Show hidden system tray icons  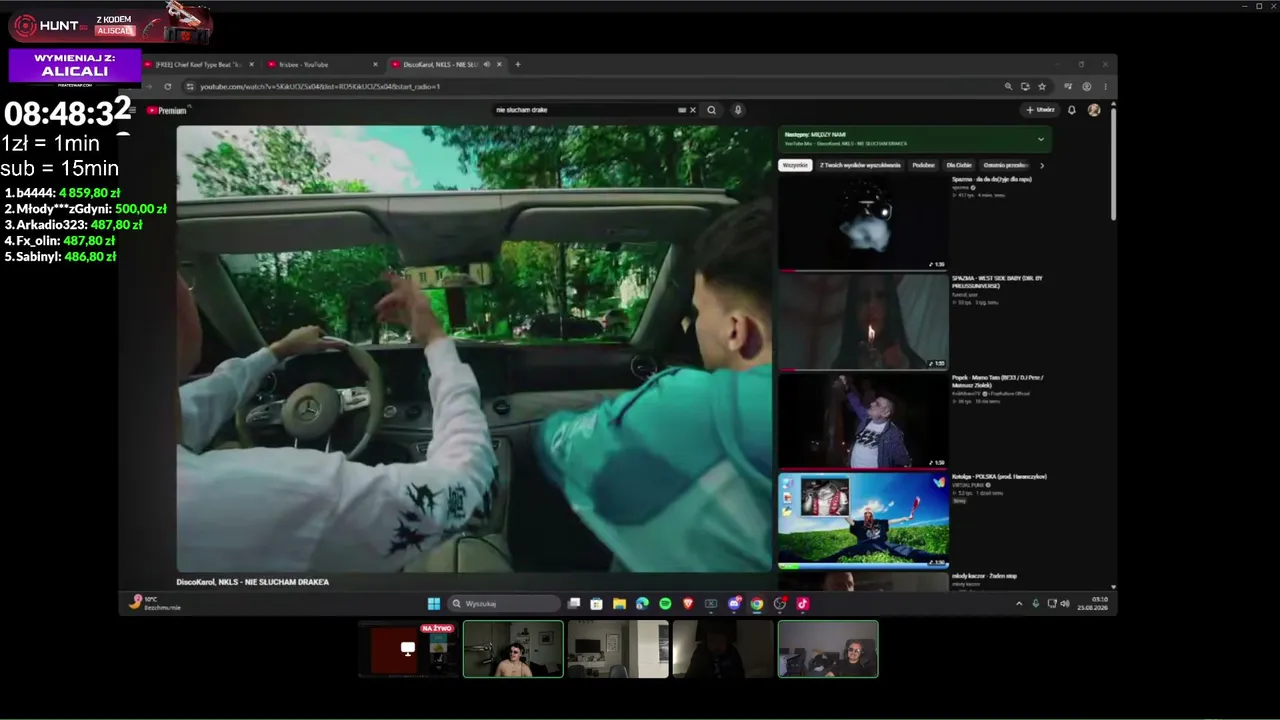[x=1019, y=603]
